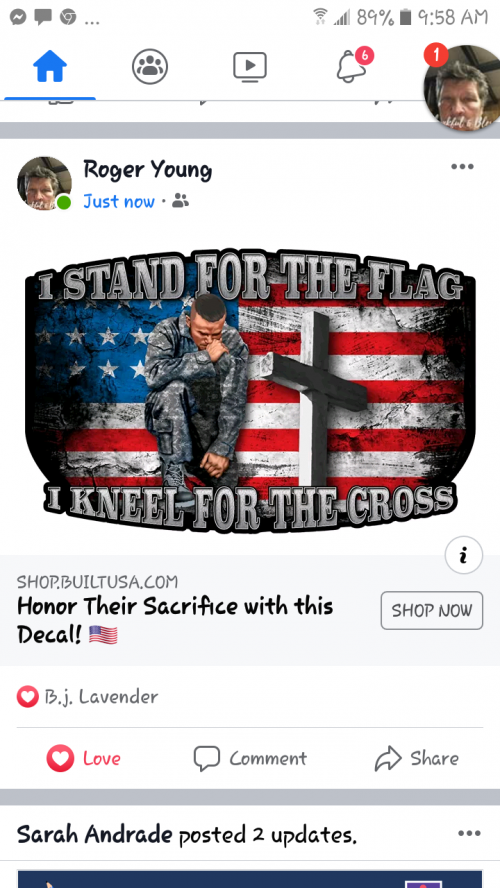Show ad info via the i icon
Image resolution: width=500 pixels, height=888 pixels.
[x=464, y=556]
